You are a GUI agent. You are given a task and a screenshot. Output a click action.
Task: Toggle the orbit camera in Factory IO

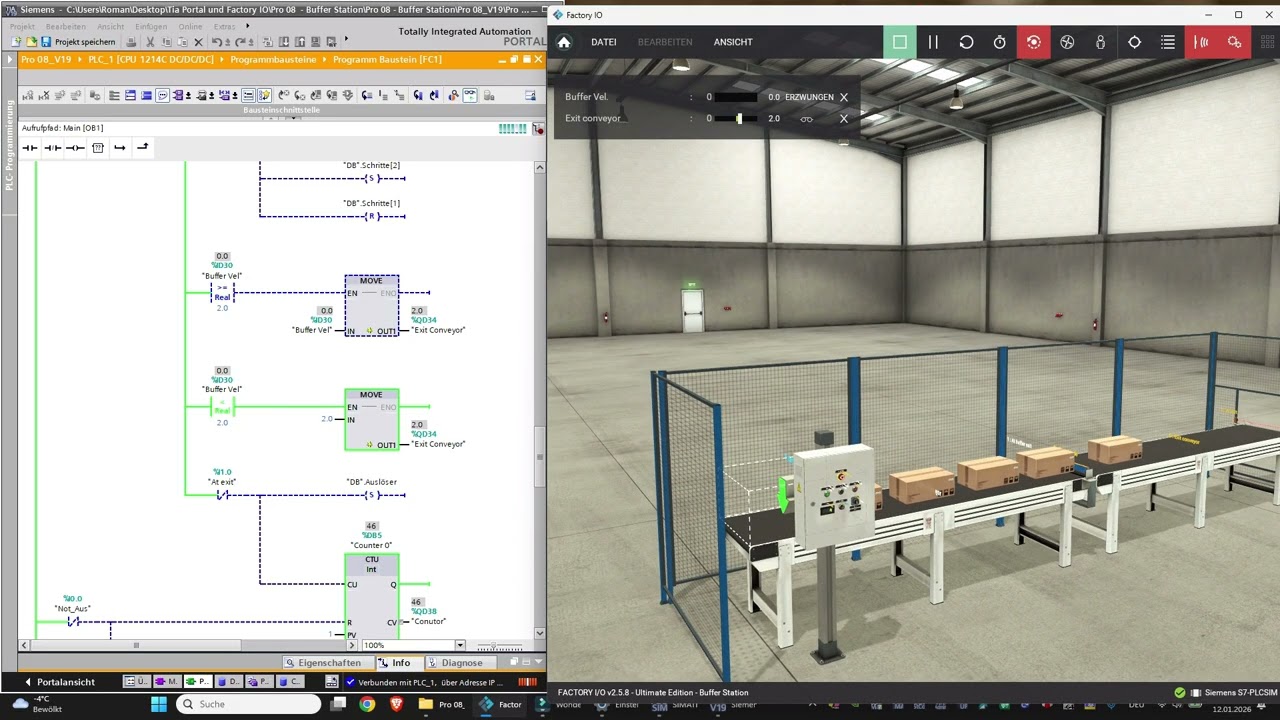pyautogui.click(x=1034, y=42)
